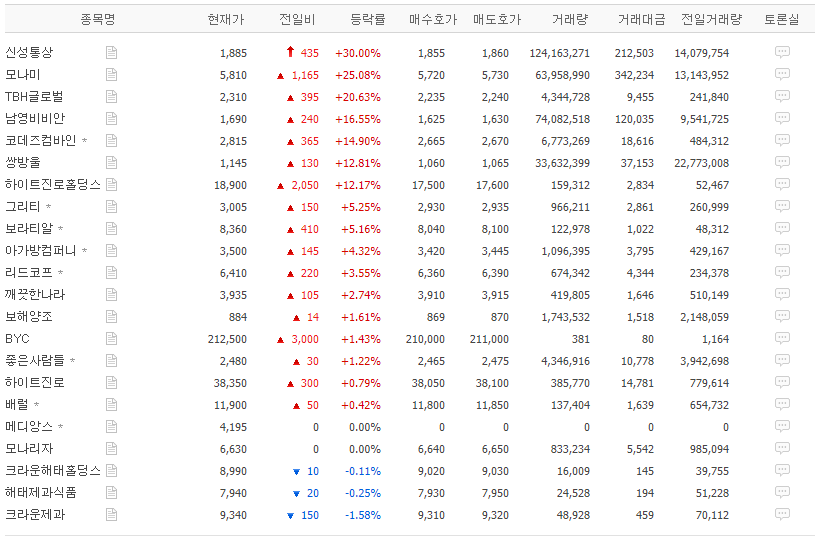Image resolution: width=821 pixels, height=541 pixels.
Task: Open the 신성통상 stock link
Action: pyautogui.click(x=29, y=52)
